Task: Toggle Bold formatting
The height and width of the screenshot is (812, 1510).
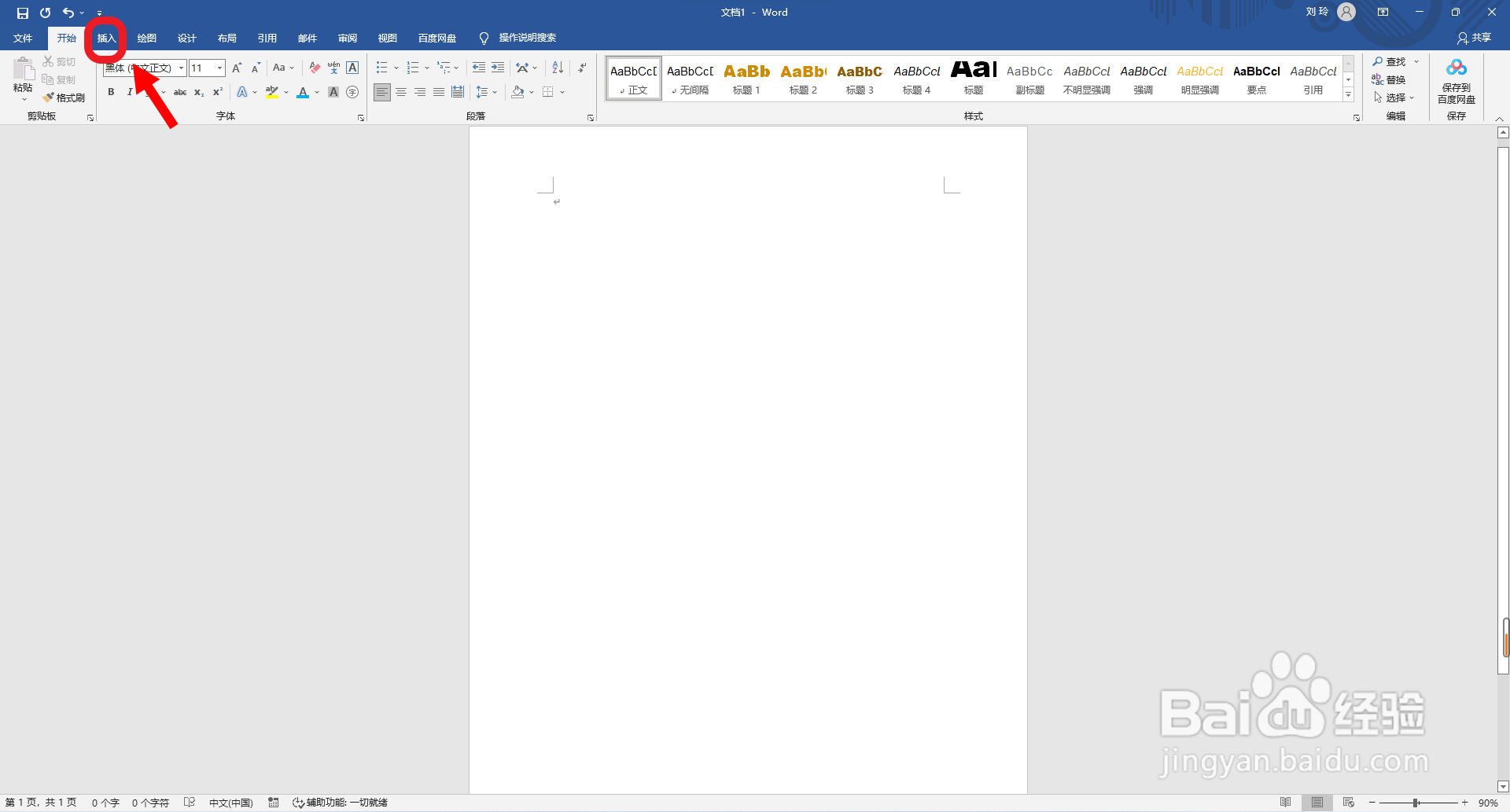Action: pos(111,92)
